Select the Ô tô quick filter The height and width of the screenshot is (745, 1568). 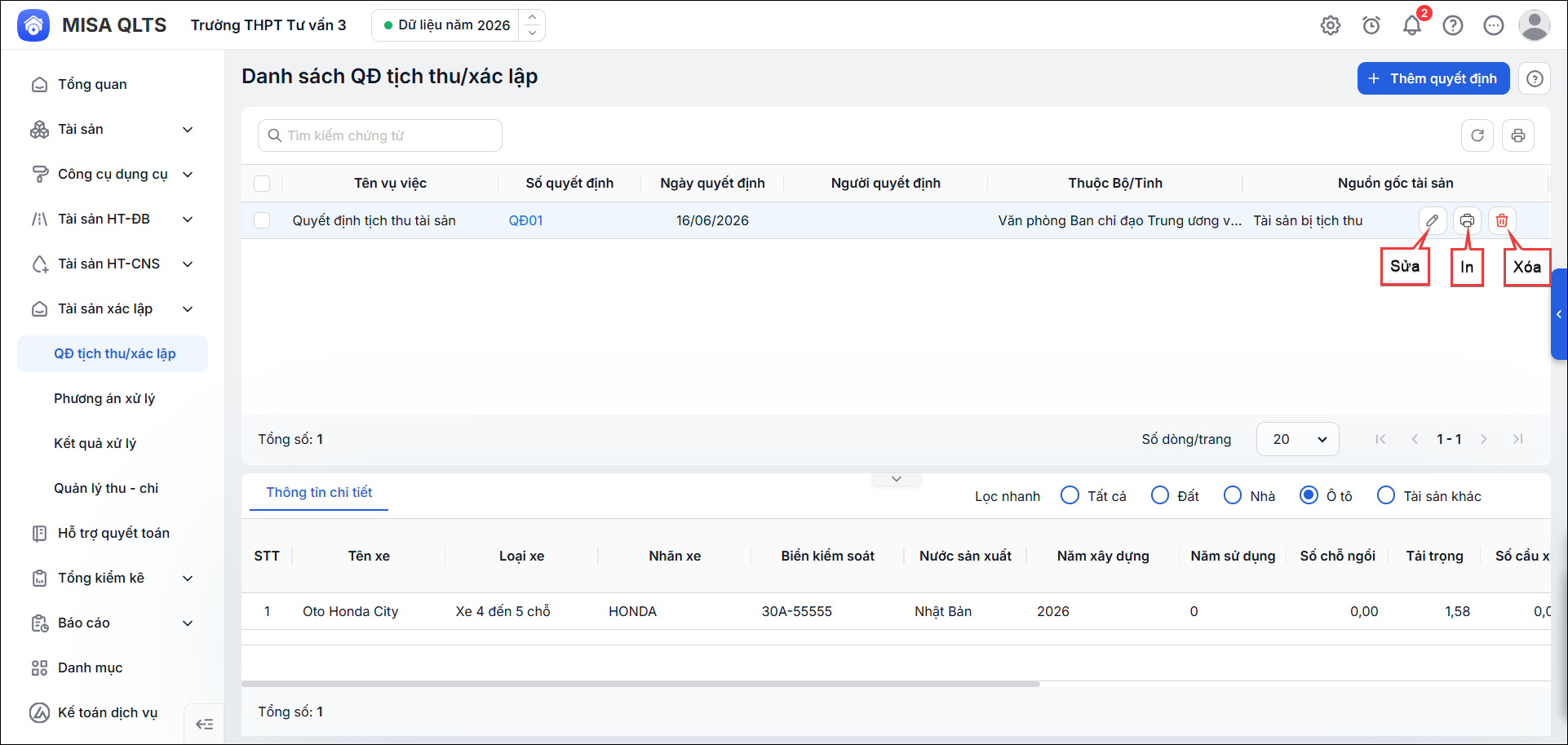pos(1309,495)
